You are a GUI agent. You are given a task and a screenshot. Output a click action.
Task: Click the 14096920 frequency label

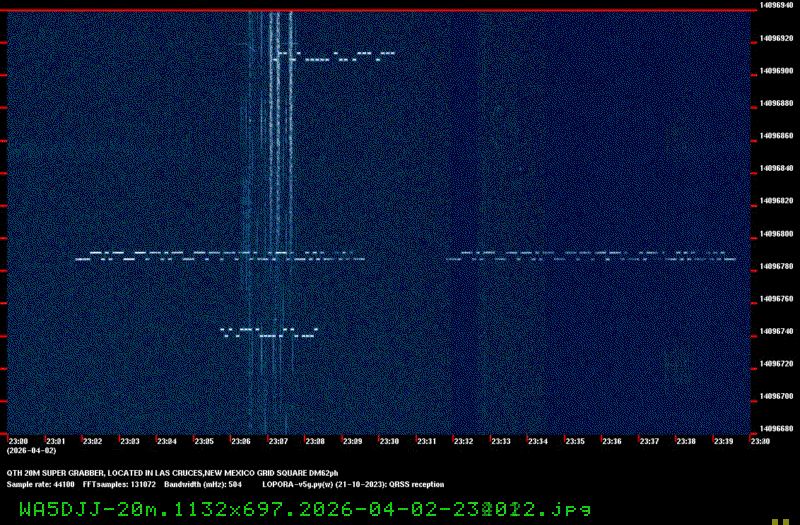pos(776,38)
